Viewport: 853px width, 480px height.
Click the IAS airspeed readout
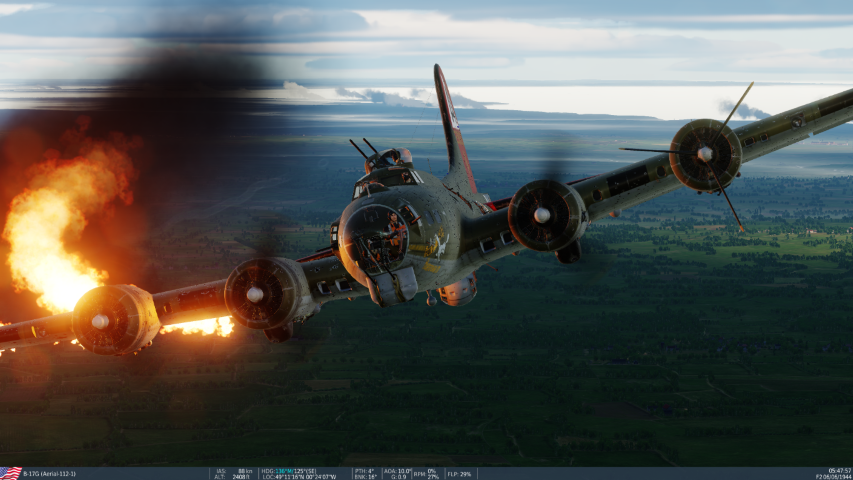[235, 470]
